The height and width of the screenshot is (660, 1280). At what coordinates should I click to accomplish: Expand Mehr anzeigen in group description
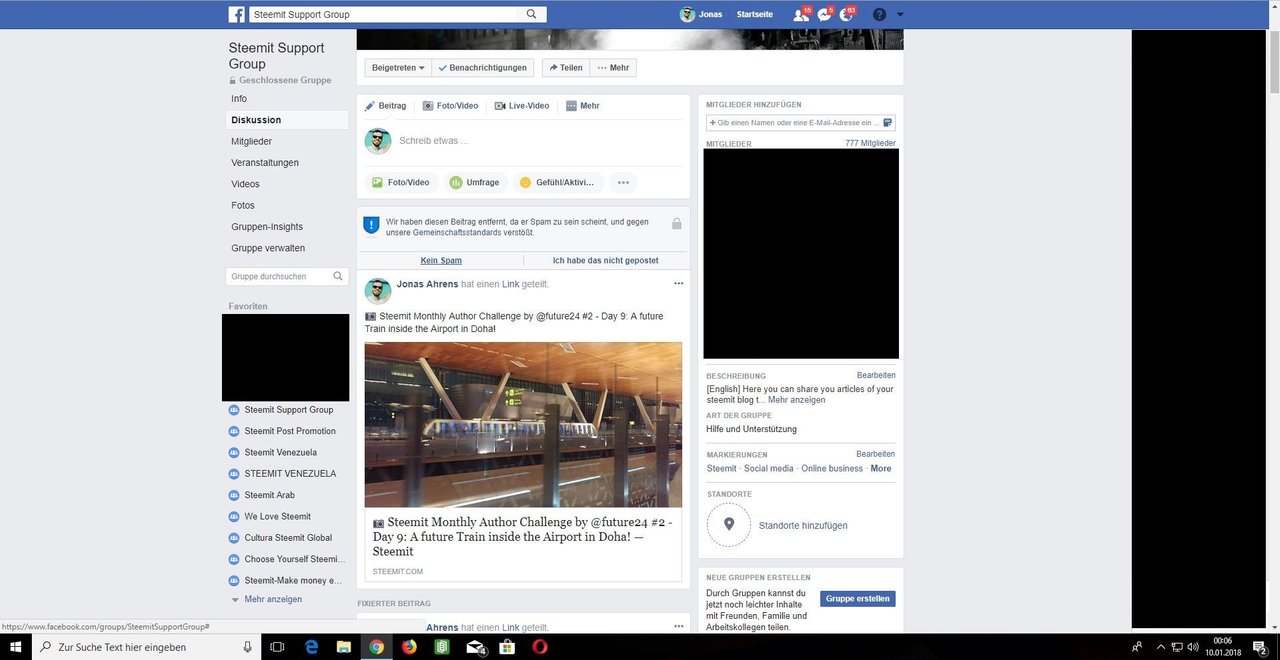[797, 400]
